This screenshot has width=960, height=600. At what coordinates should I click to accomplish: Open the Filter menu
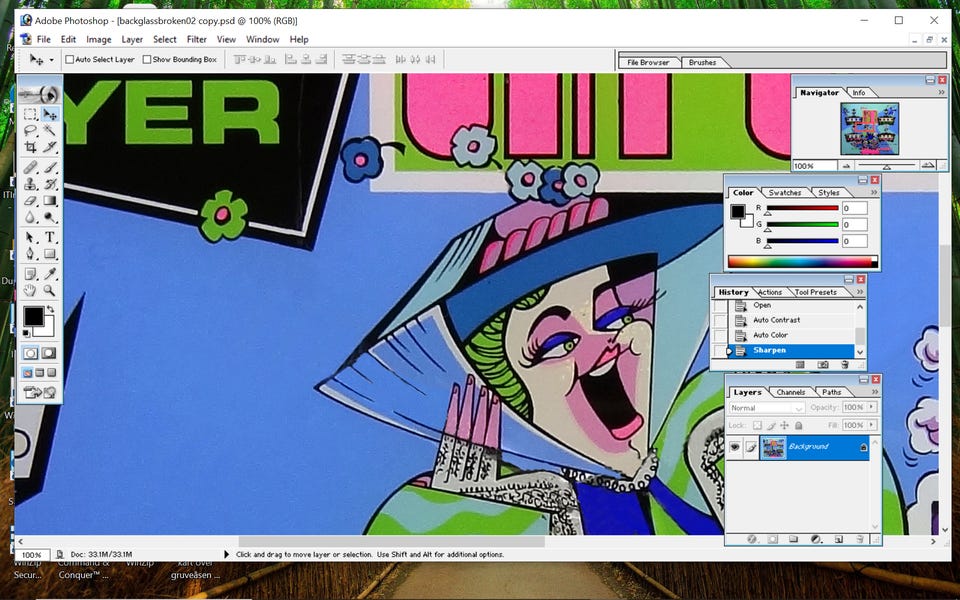point(197,39)
